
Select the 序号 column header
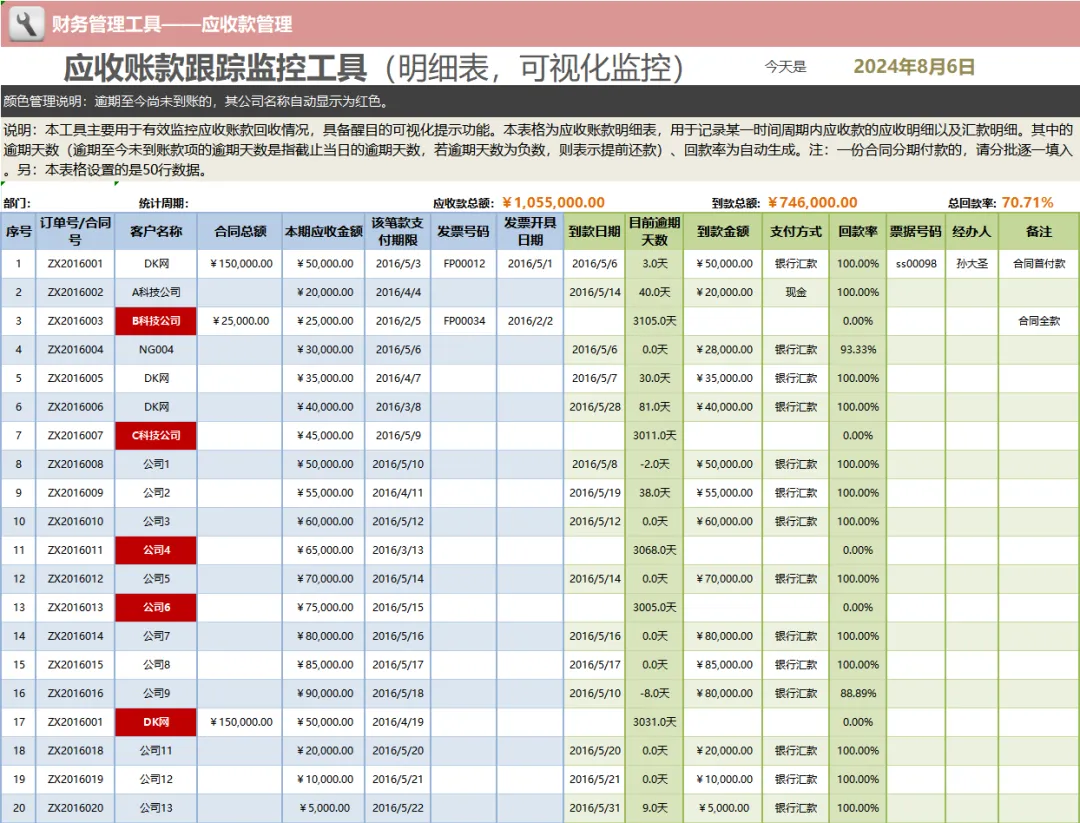19,231
